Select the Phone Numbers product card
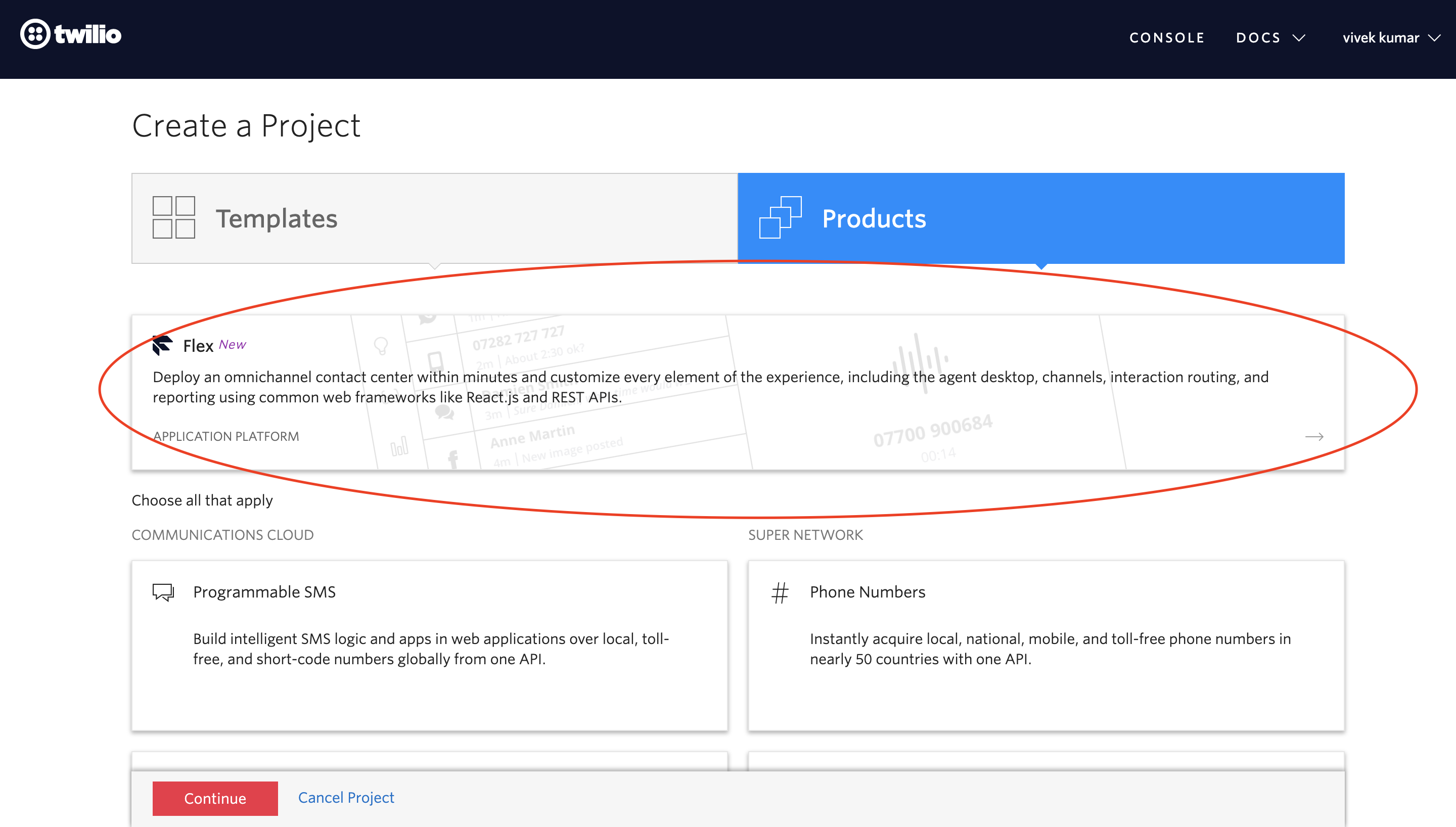The width and height of the screenshot is (1456, 827). [x=1046, y=645]
